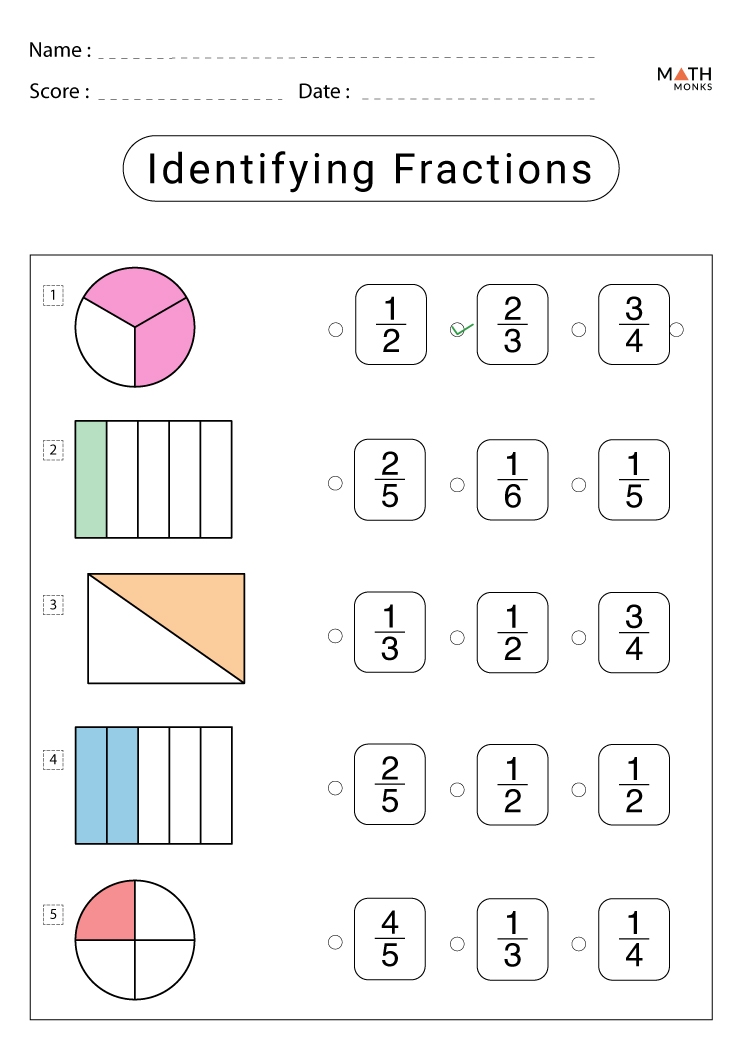
Task: Select the 2/5 radio button in question 4
Action: point(335,790)
